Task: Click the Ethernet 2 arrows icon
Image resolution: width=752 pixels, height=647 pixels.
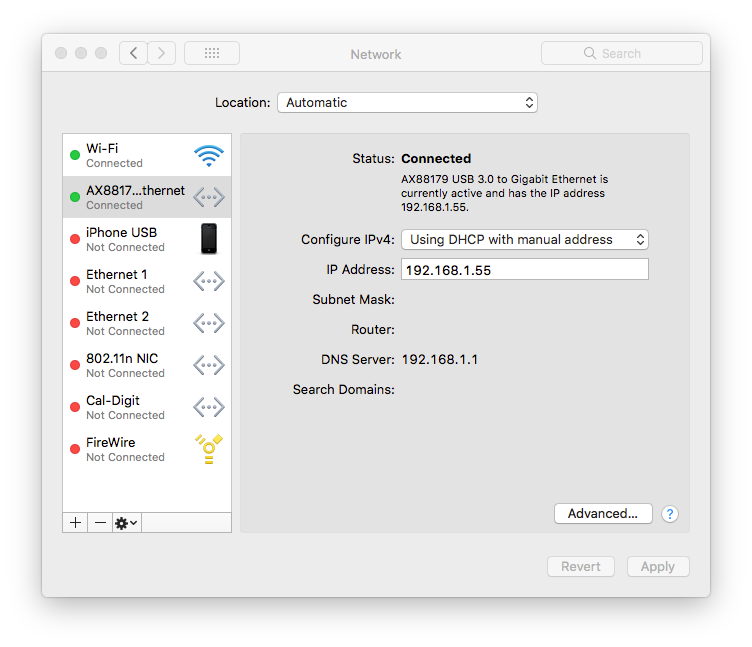Action: coord(209,323)
